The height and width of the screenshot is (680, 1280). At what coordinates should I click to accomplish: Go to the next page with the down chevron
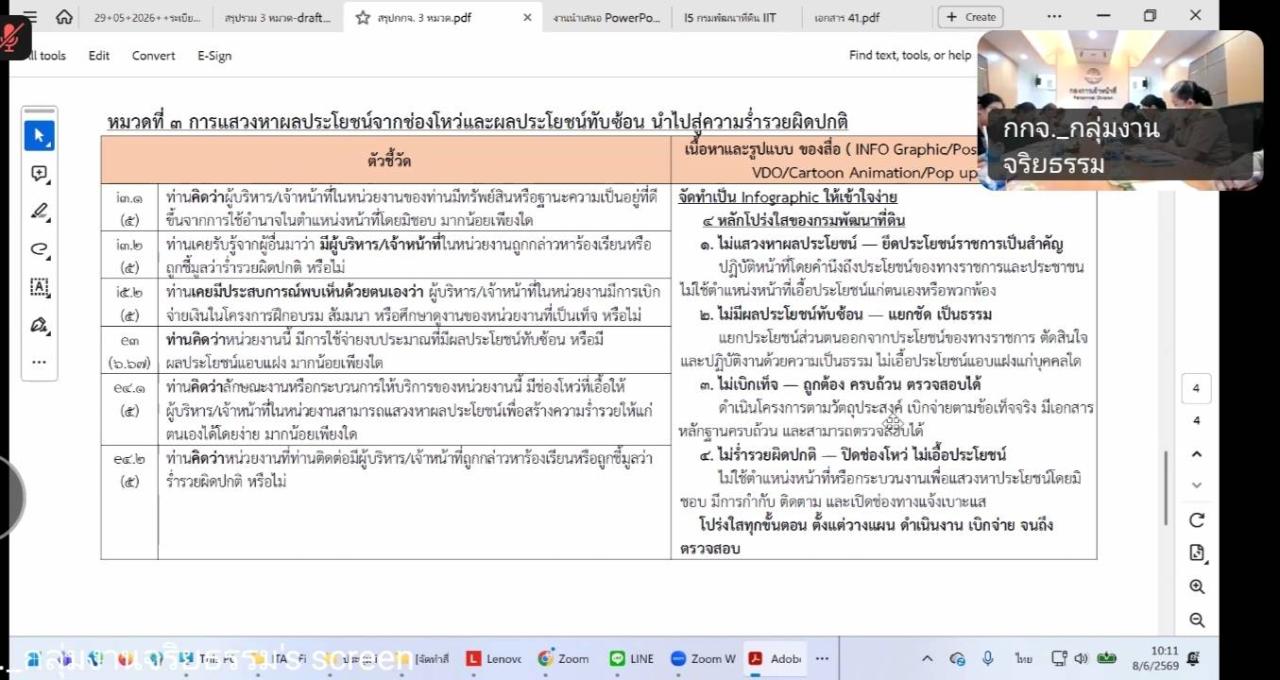1197,485
